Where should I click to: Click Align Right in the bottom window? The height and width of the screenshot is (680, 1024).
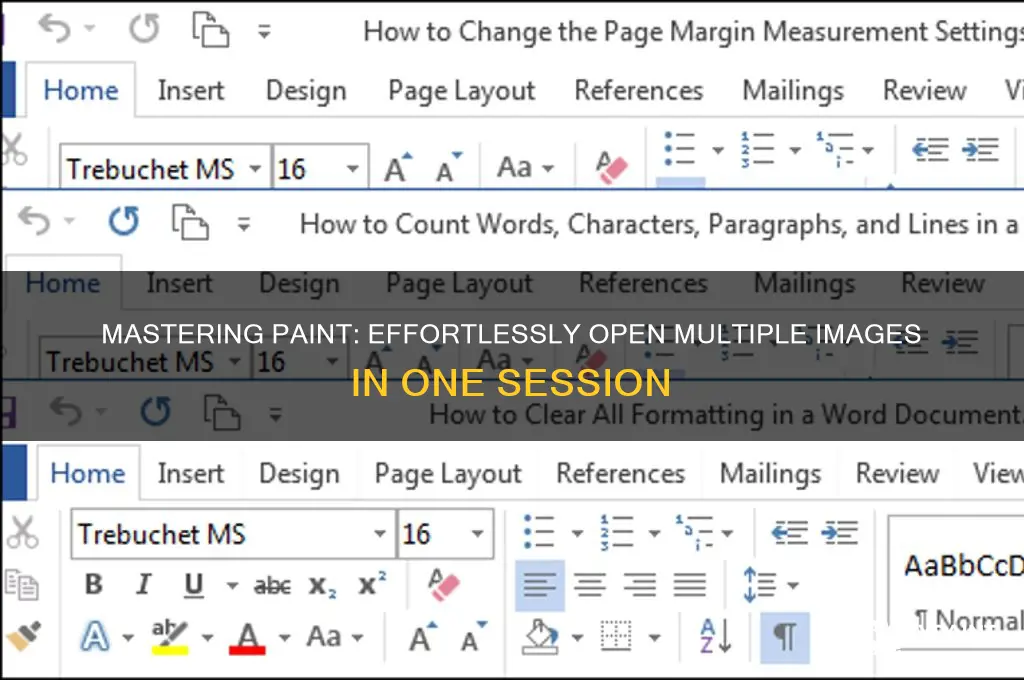point(640,585)
